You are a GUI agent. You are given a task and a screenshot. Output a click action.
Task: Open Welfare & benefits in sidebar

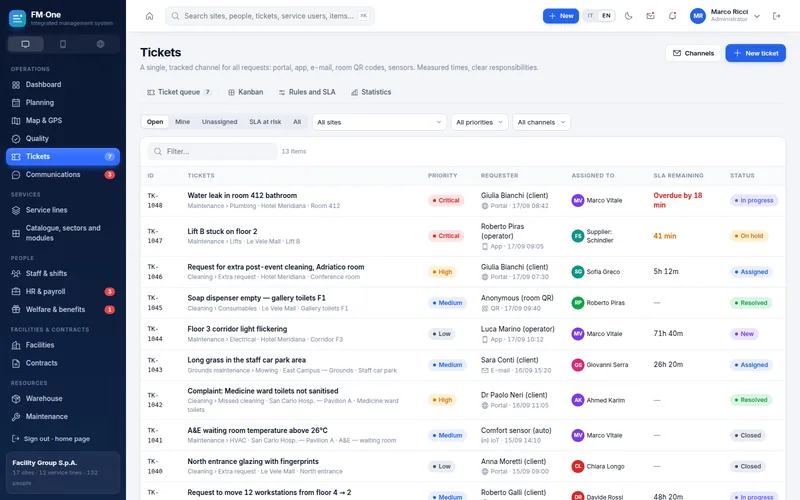pyautogui.click(x=63, y=309)
